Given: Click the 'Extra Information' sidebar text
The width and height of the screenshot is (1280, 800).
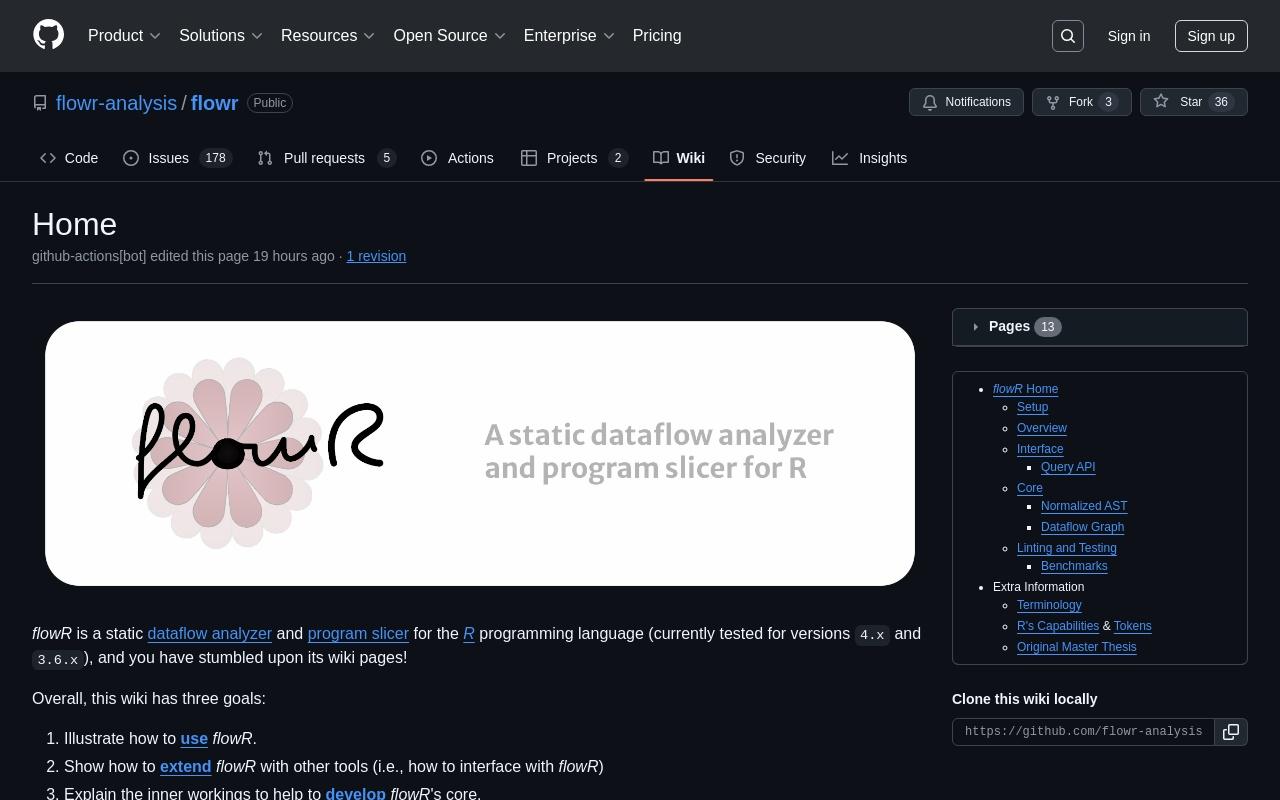Looking at the screenshot, I should 1038,587.
